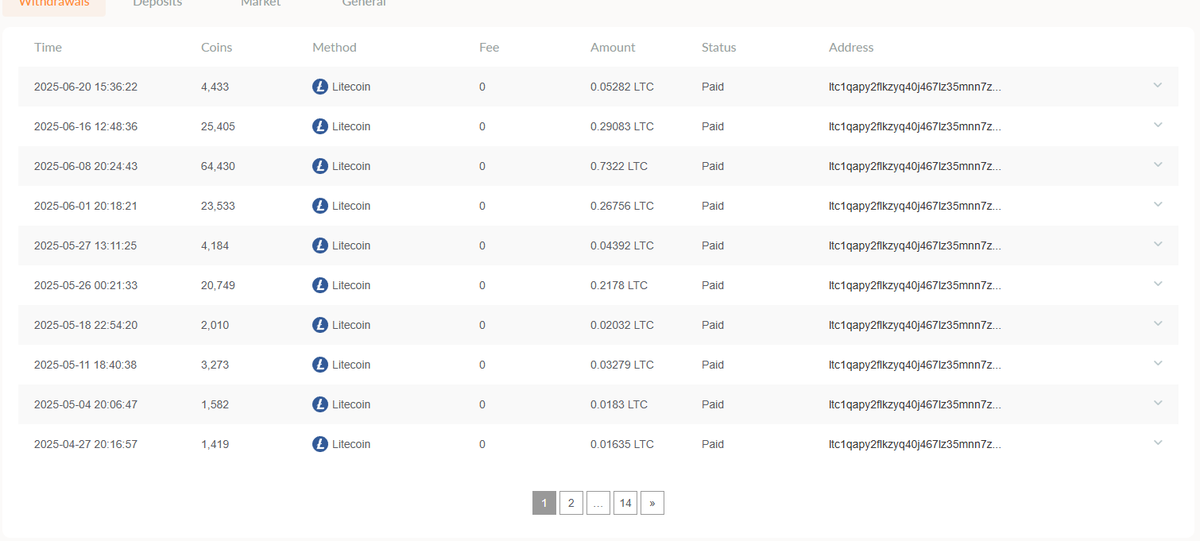Open the General tab
Image resolution: width=1200 pixels, height=541 pixels.
click(x=364, y=4)
